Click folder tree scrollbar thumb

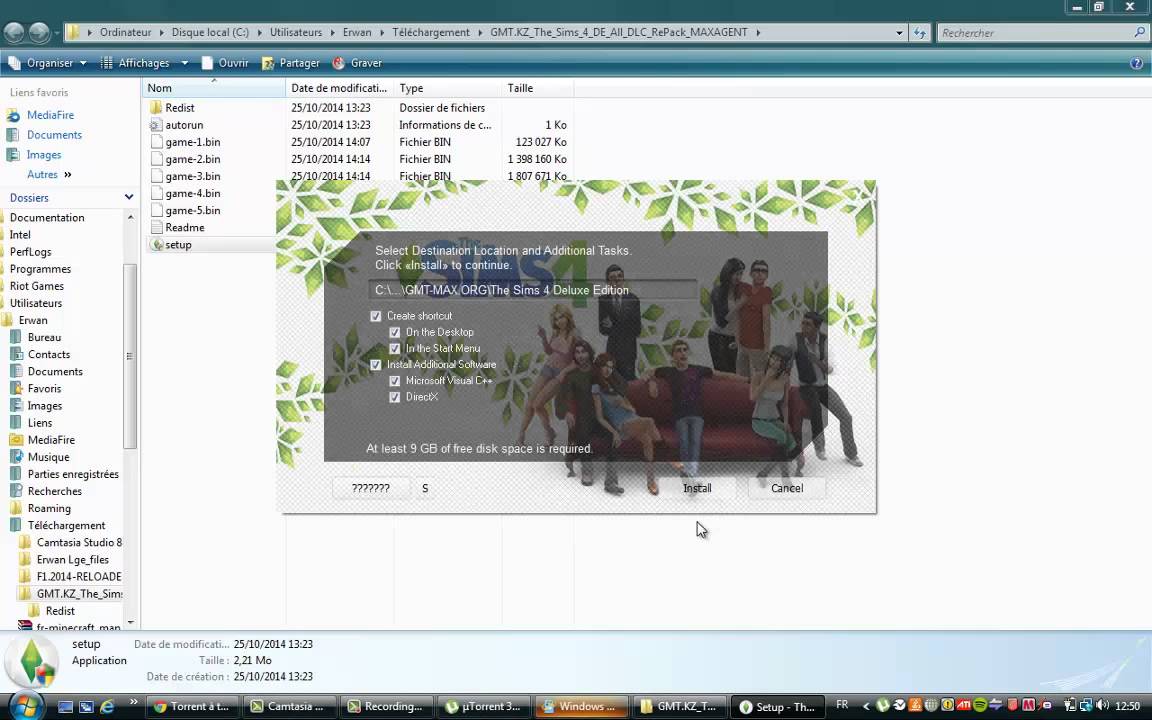(x=130, y=356)
